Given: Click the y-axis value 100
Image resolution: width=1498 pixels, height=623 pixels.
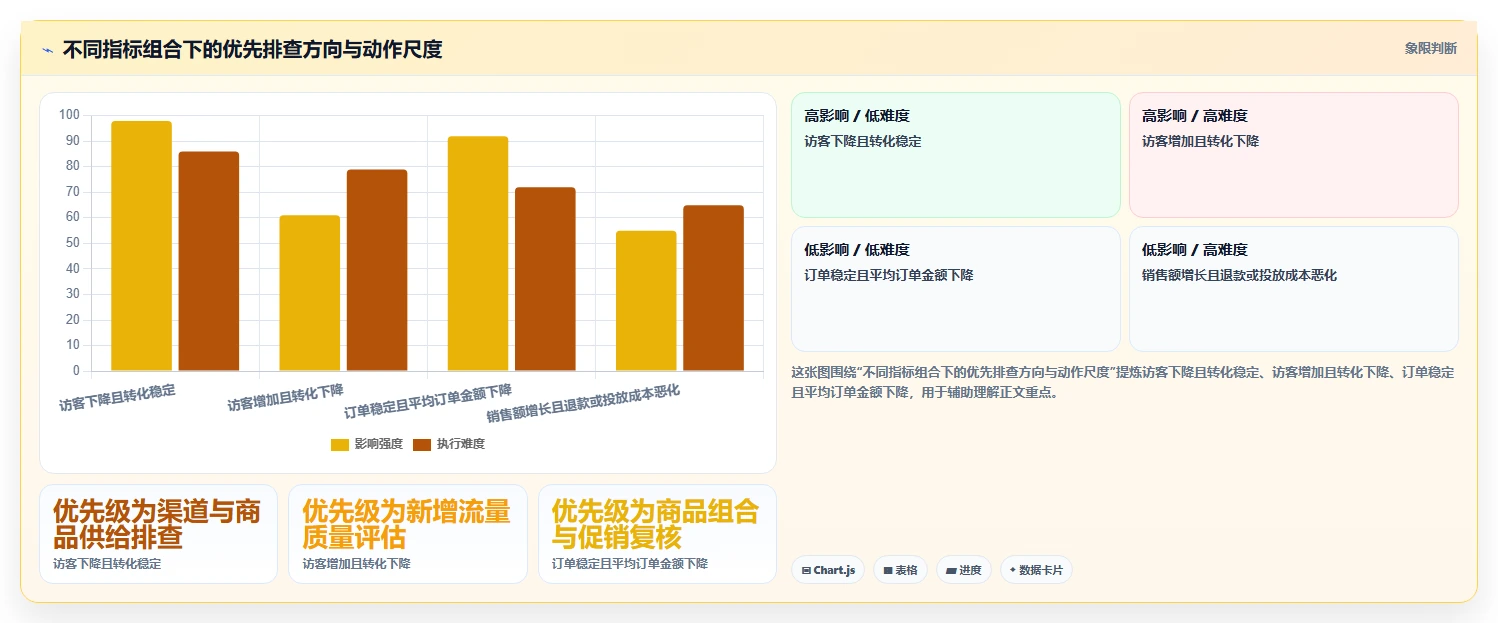Looking at the screenshot, I should point(69,115).
